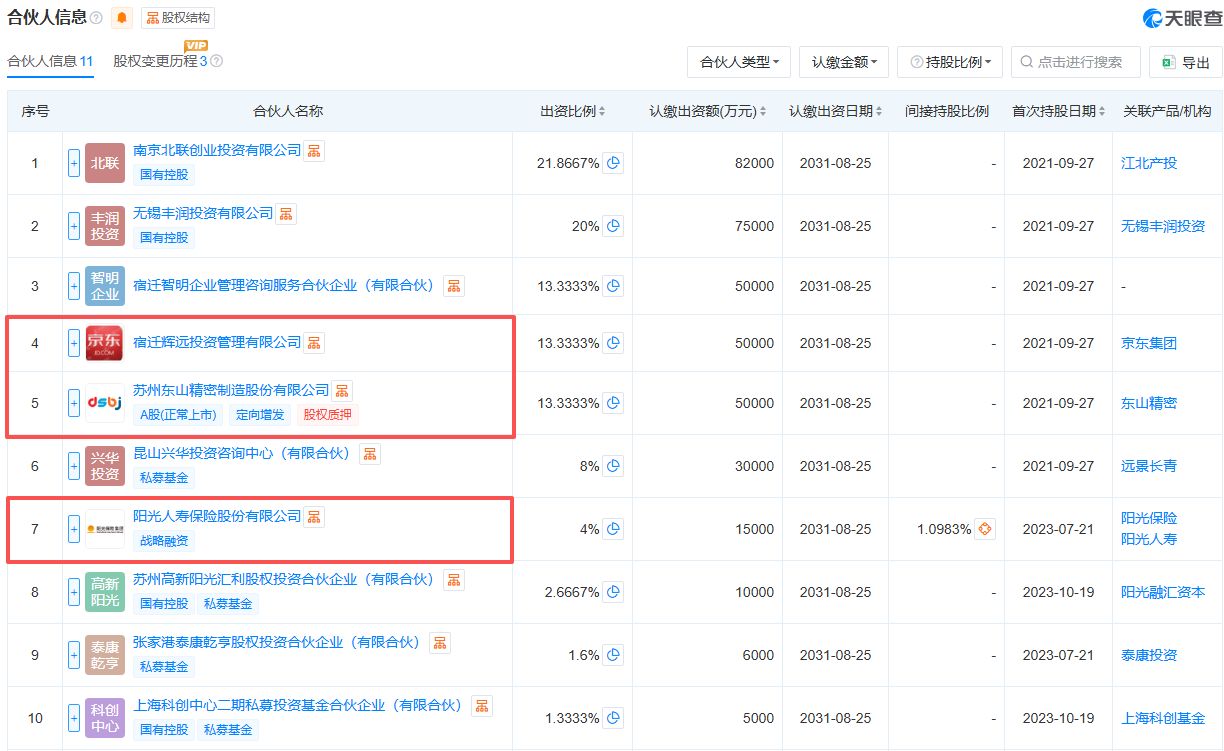Expand row for 张家港泰康乾亨股权投资合伙企业
The height and width of the screenshot is (751, 1224).
pos(74,655)
